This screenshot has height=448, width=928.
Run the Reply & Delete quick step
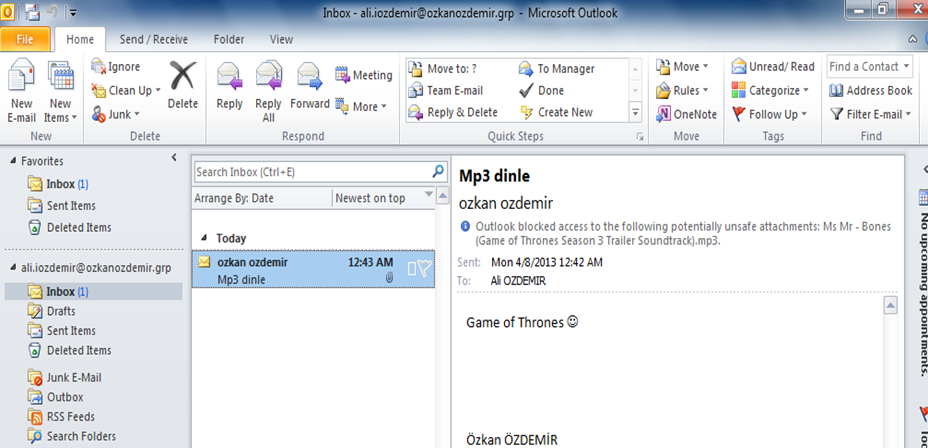click(x=454, y=112)
